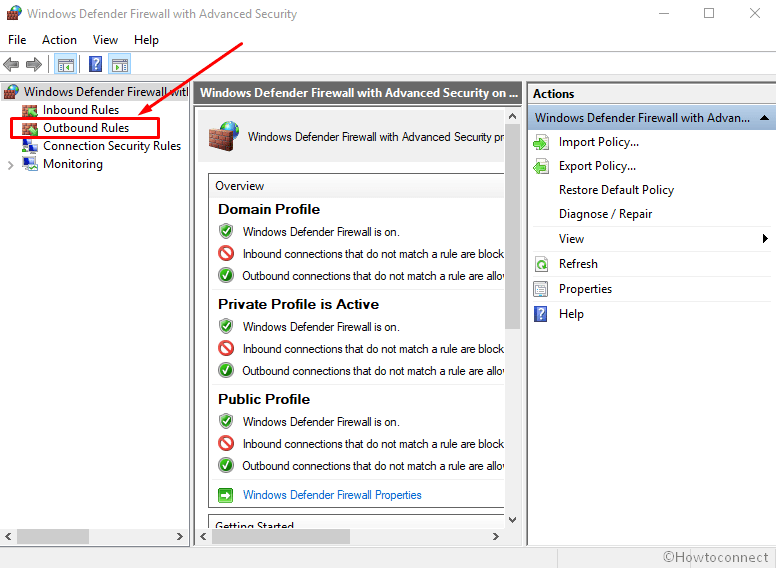Open the View submenu arrow

tap(765, 239)
